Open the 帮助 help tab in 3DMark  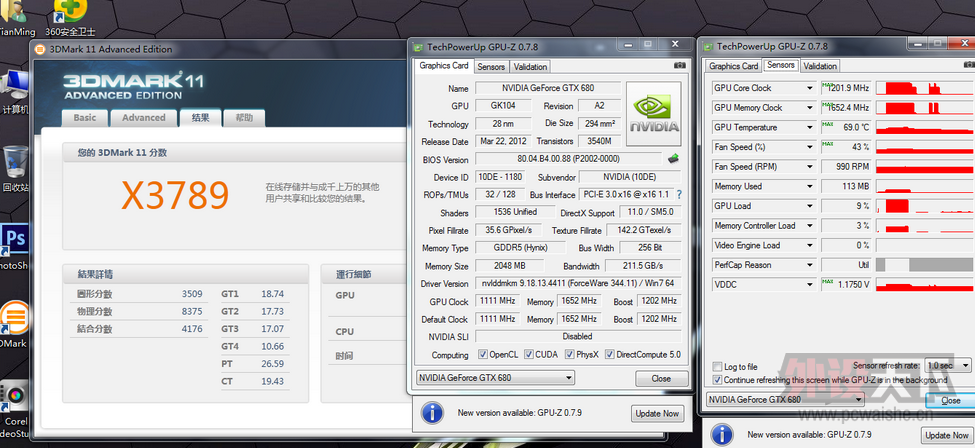[244, 118]
